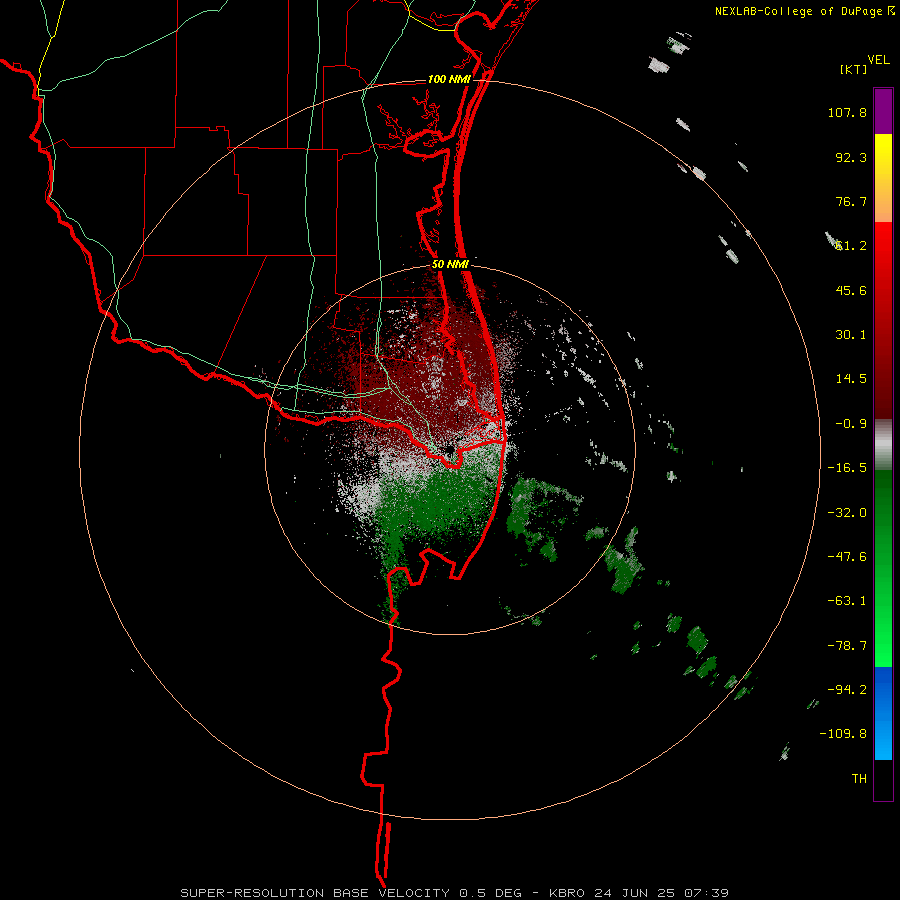Click the Super-Resolution Base Velocity caption
The image size is (900, 900).
click(454, 893)
